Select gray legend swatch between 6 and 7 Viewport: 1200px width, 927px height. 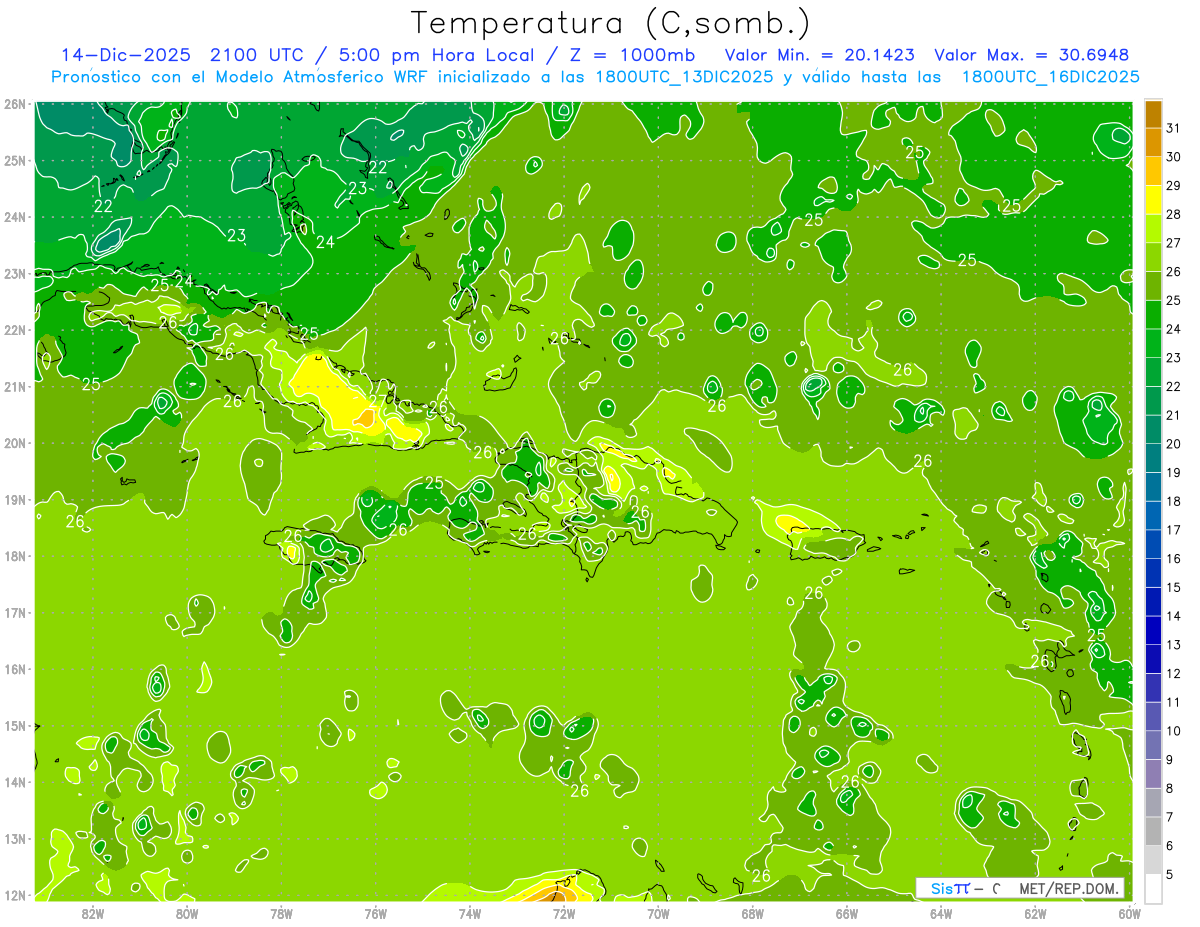pyautogui.click(x=1153, y=832)
